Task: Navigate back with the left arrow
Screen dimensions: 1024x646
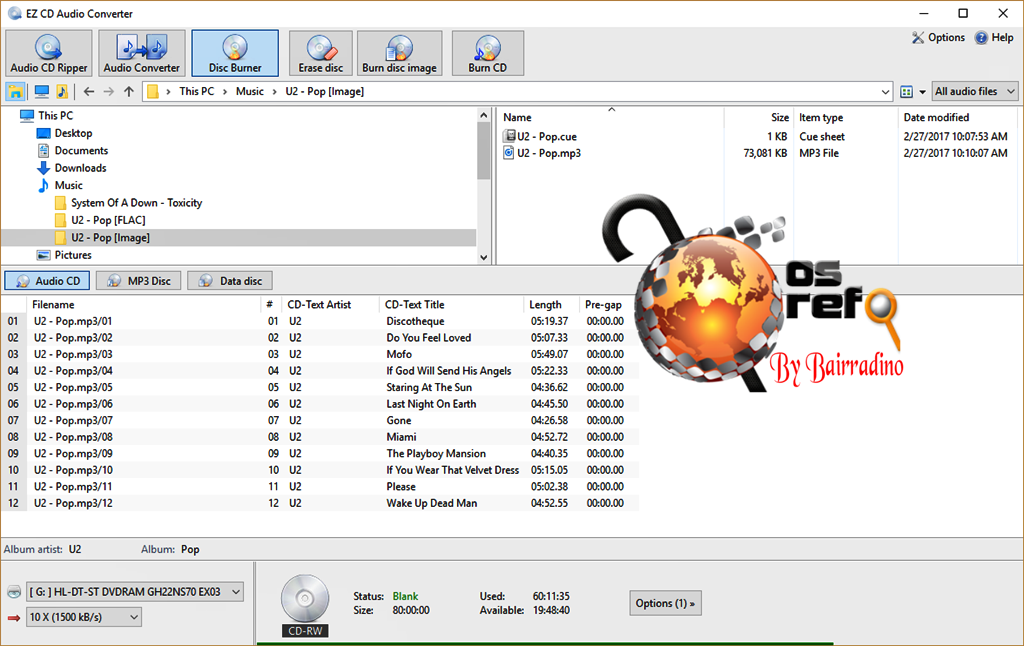Action: [89, 91]
